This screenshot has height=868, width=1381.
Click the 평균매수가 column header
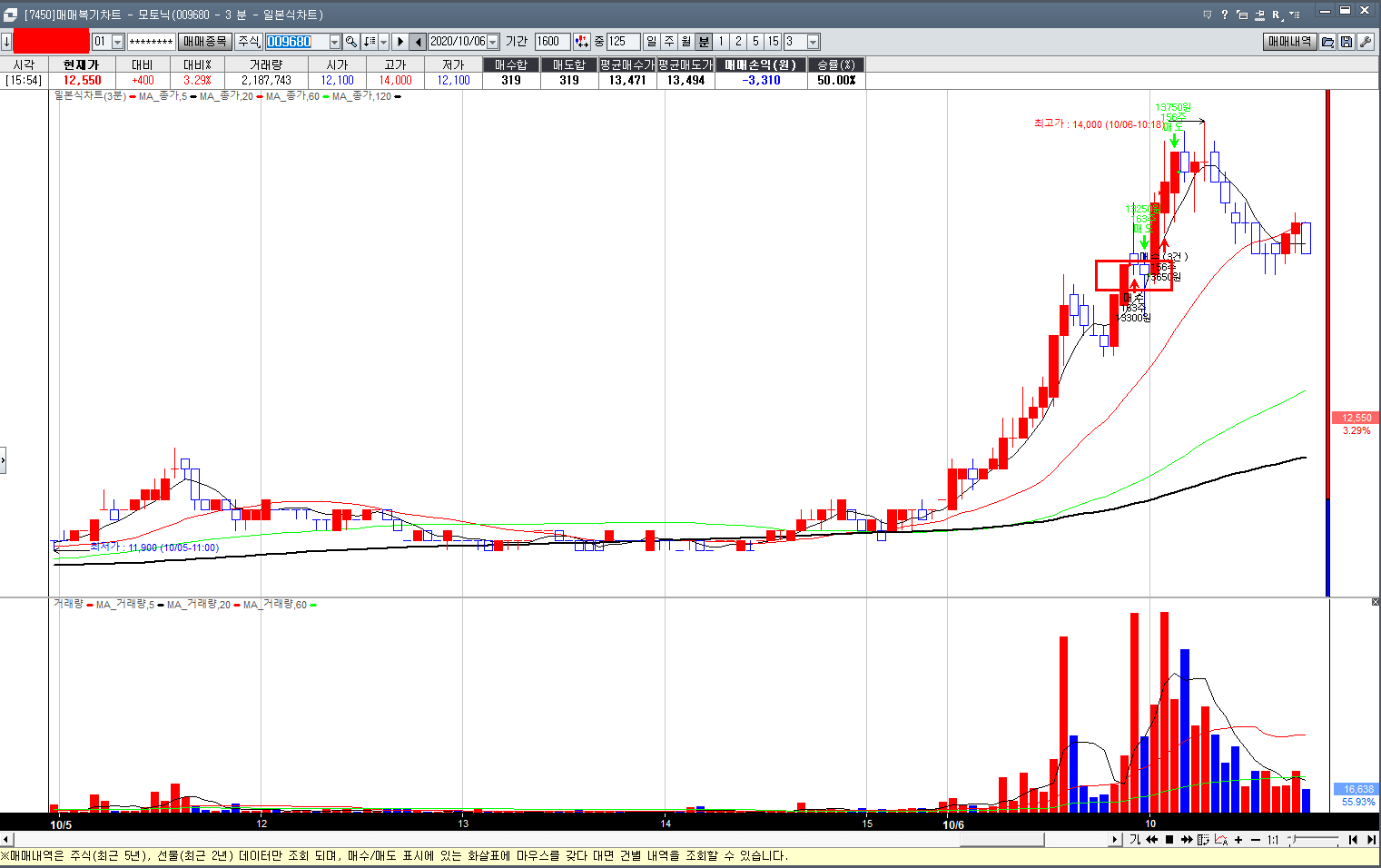pyautogui.click(x=627, y=64)
